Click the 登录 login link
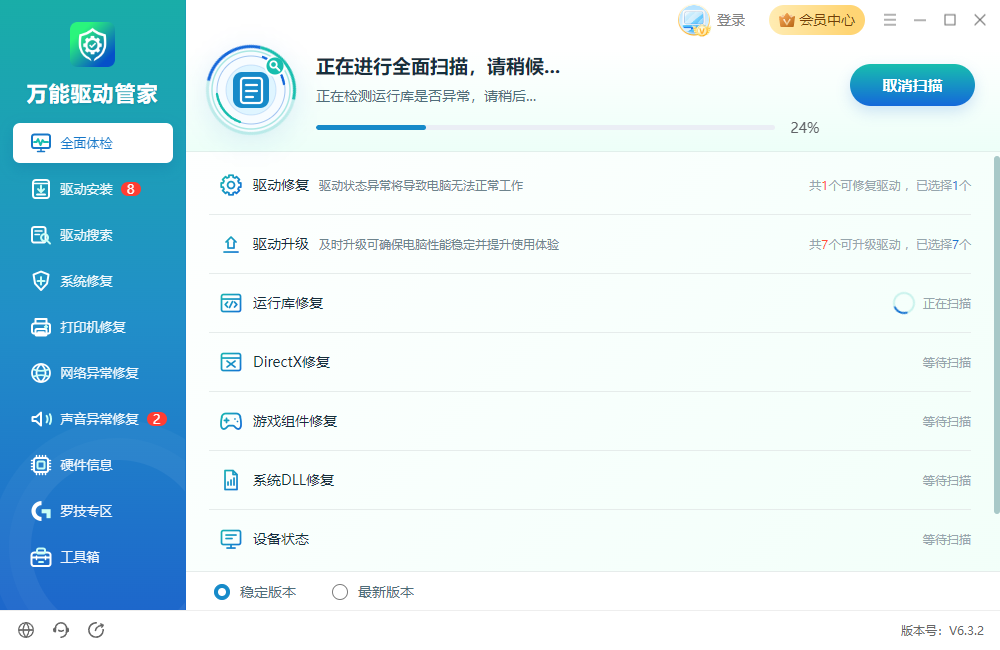The image size is (1000, 650). click(x=731, y=20)
